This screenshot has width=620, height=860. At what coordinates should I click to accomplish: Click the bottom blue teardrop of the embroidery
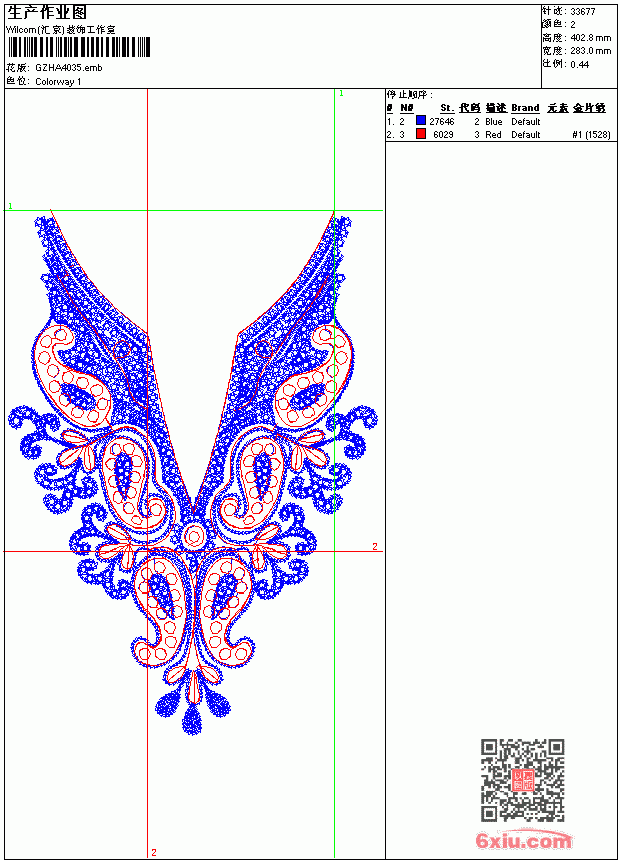[x=192, y=720]
